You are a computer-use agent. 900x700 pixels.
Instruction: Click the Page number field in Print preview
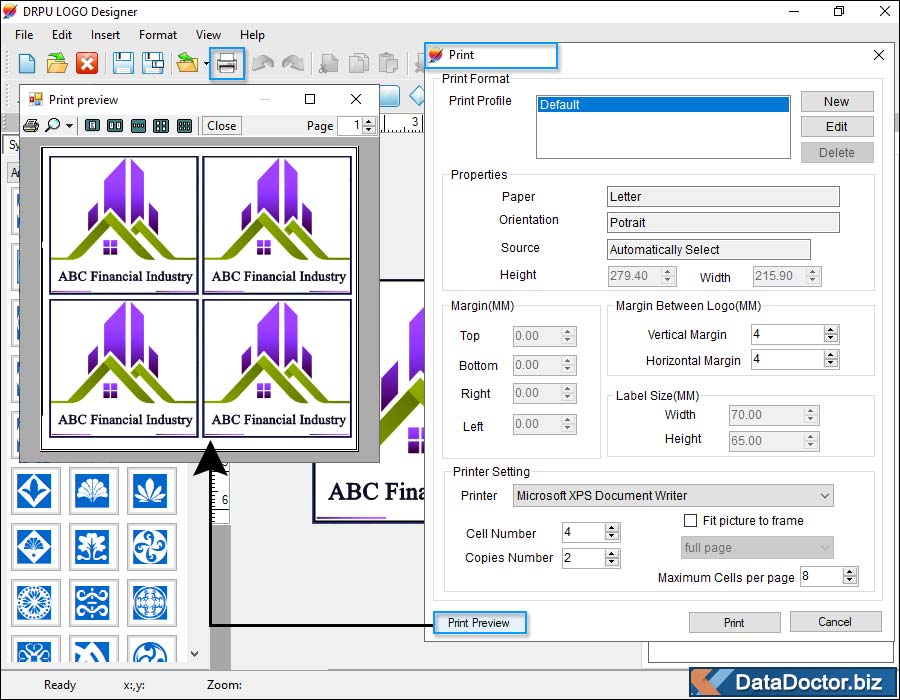351,126
